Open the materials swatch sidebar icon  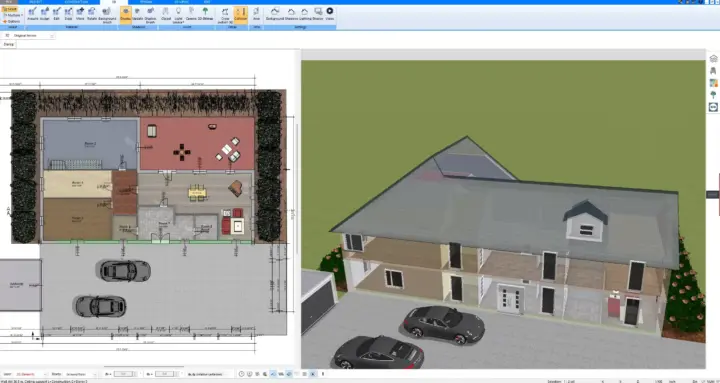pyautogui.click(x=713, y=83)
